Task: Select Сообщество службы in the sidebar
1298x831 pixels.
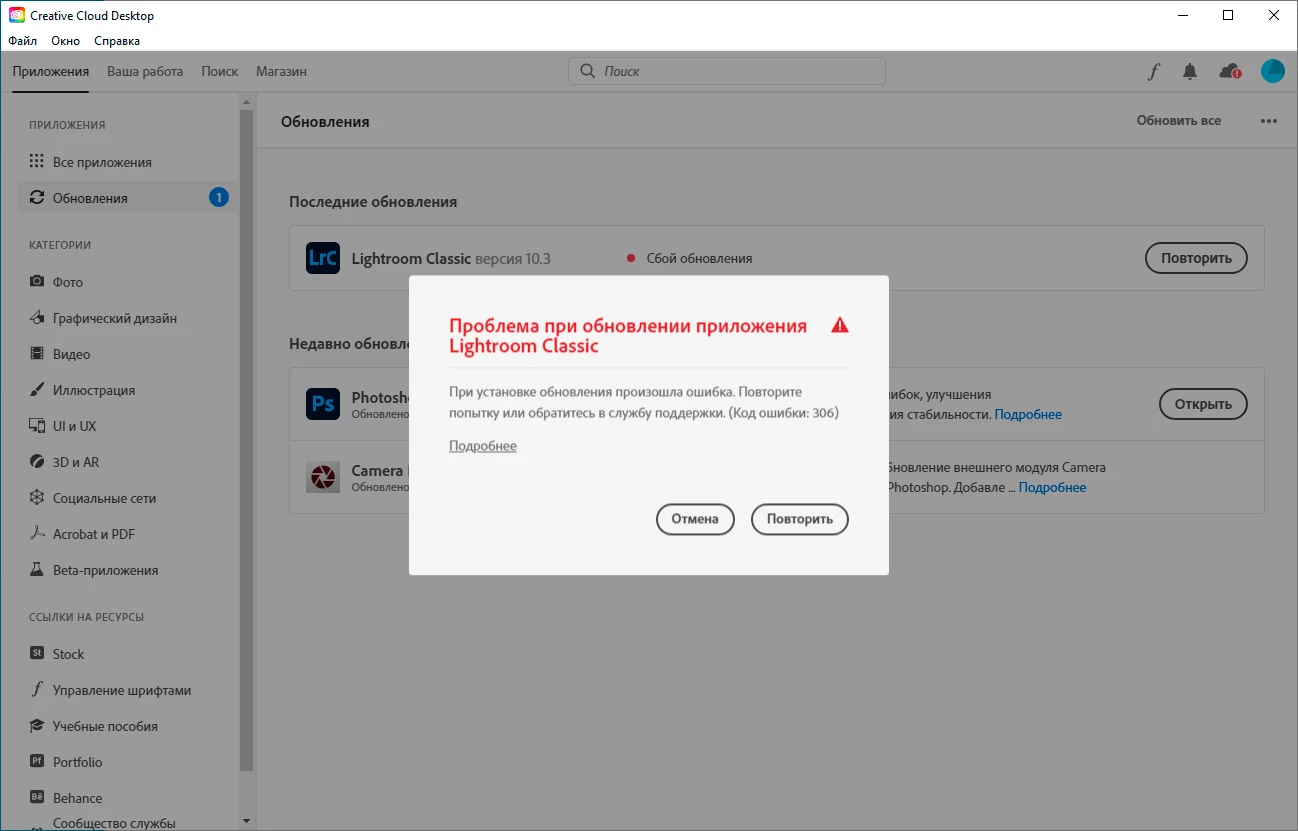Action: click(x=114, y=823)
